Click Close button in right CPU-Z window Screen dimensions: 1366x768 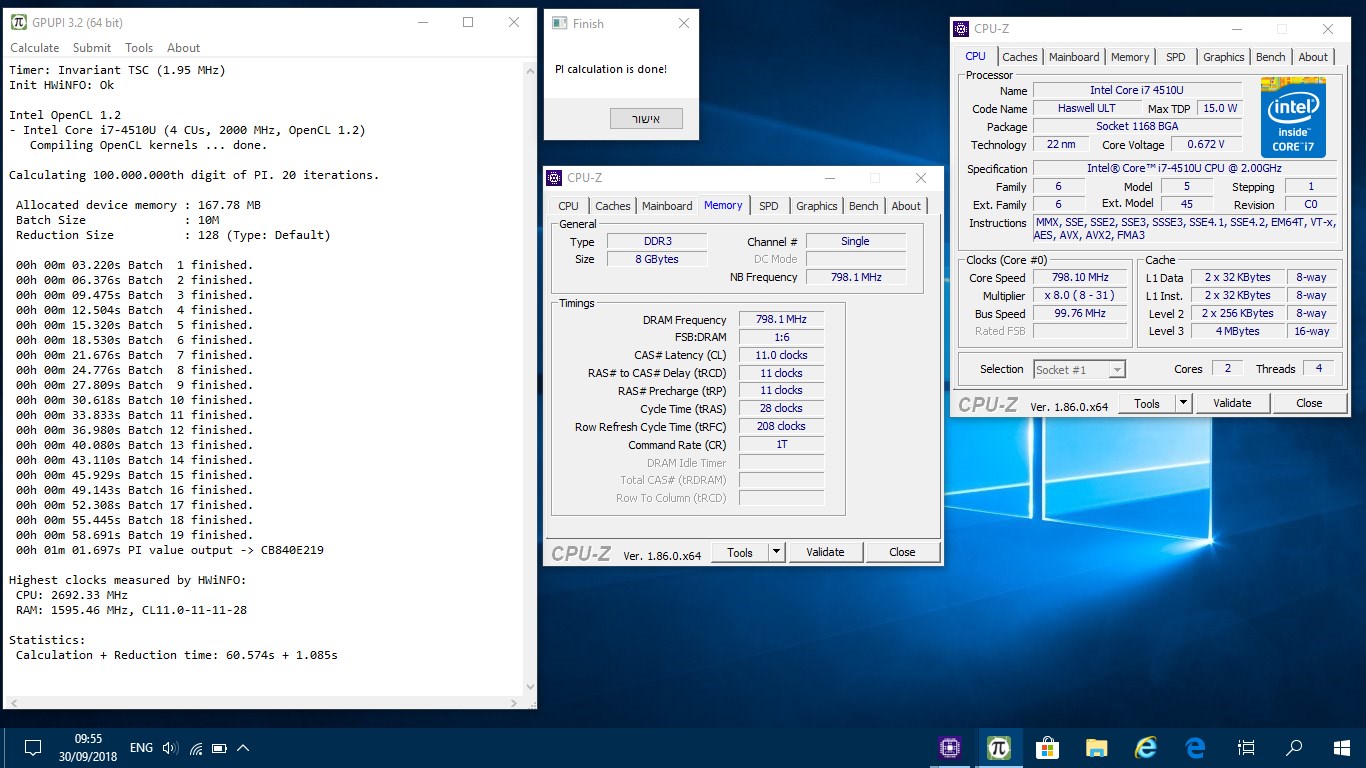click(x=1309, y=403)
